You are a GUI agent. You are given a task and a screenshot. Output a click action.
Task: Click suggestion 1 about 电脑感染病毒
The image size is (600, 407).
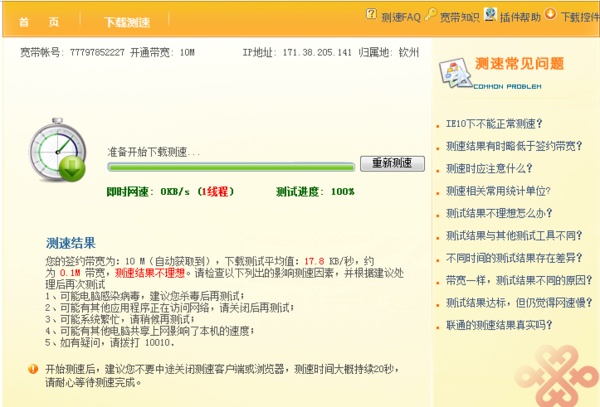(x=145, y=296)
